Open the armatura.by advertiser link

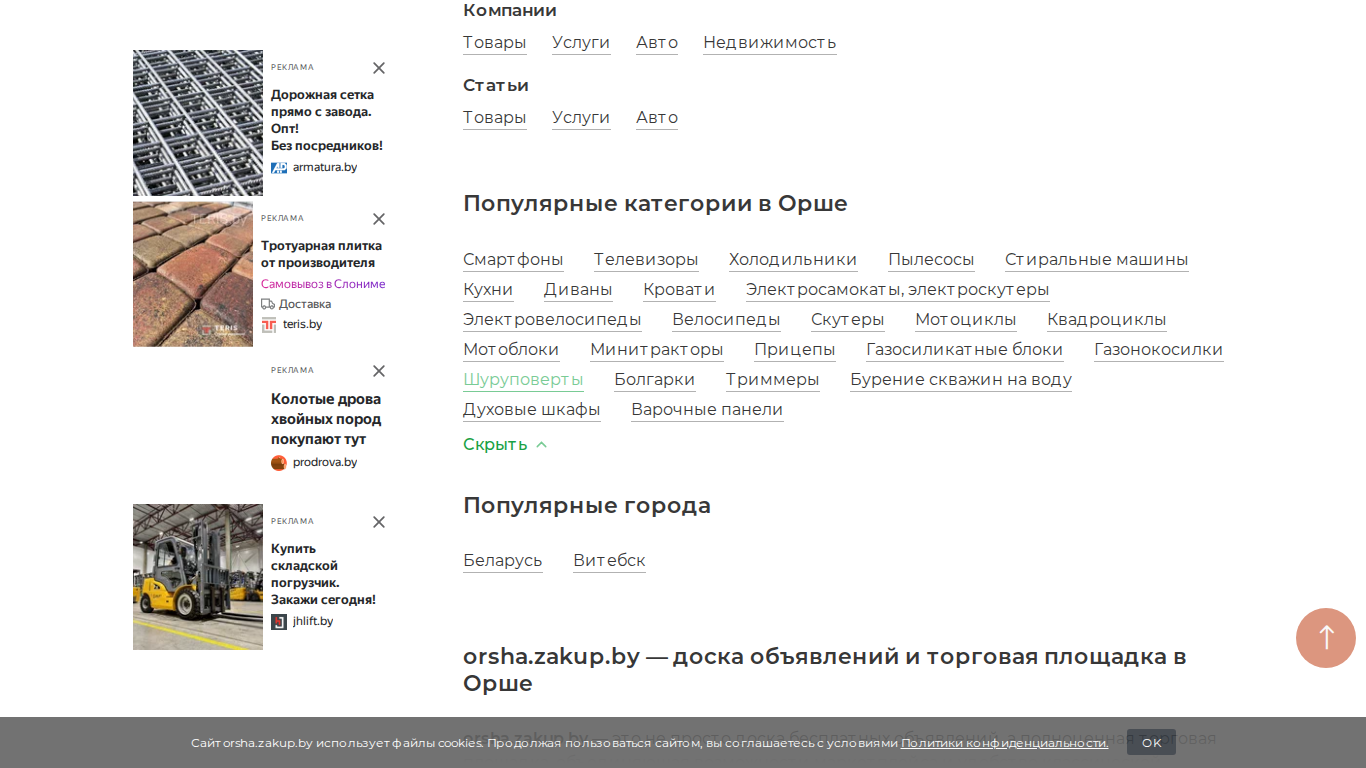tap(325, 168)
